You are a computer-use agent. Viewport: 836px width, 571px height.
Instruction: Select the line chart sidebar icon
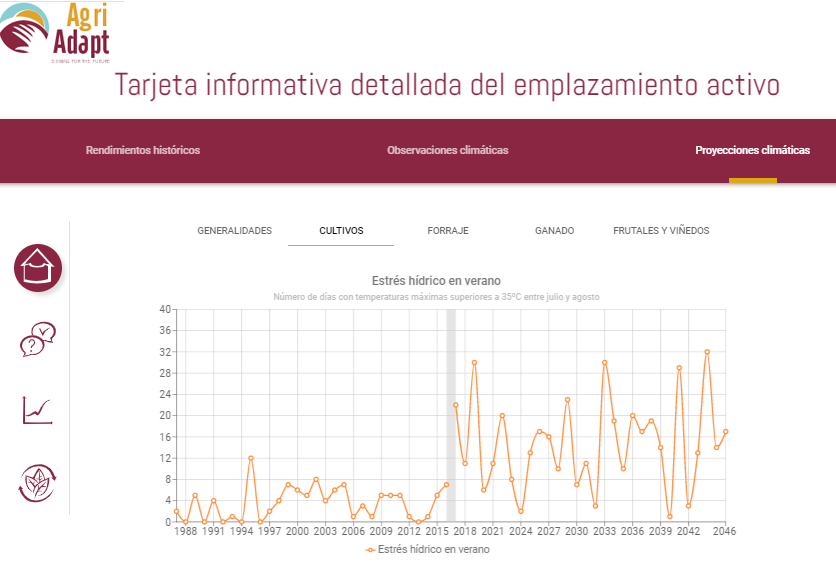point(37,410)
